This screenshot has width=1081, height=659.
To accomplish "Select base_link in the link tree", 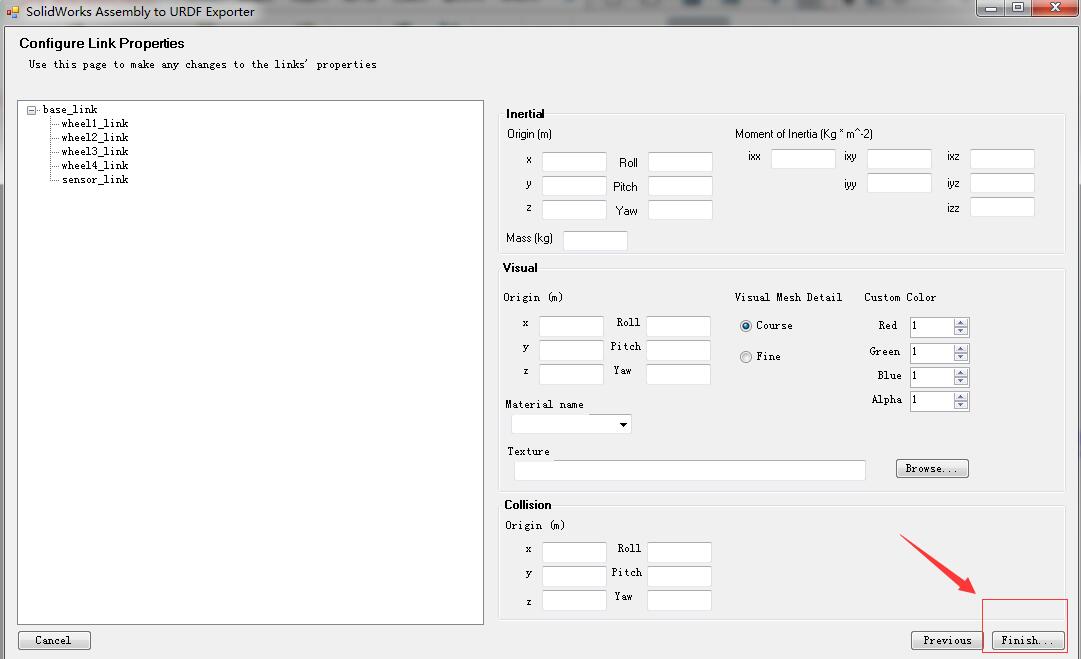I will tap(70, 110).
